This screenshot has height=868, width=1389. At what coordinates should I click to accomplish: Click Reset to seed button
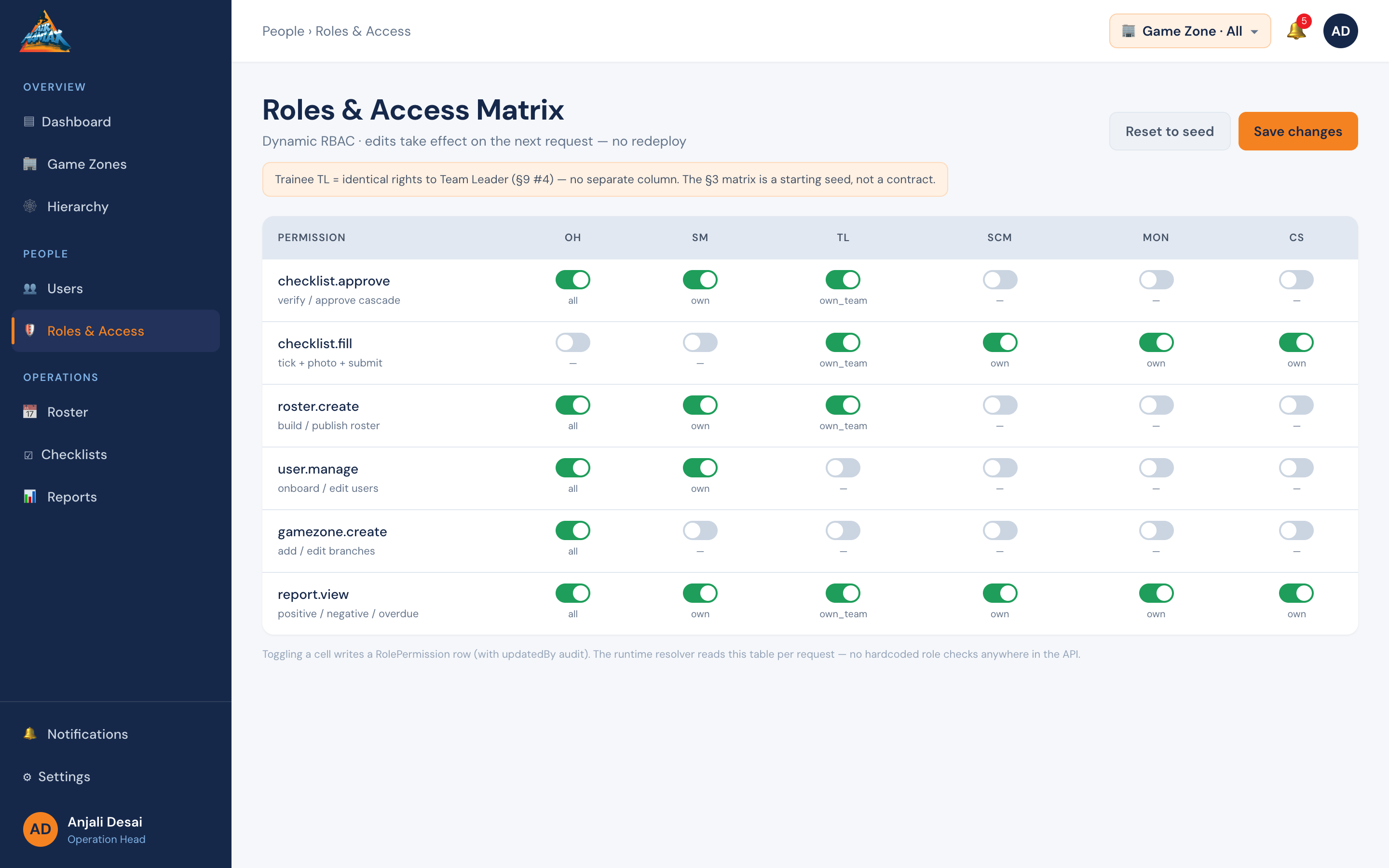(x=1169, y=131)
